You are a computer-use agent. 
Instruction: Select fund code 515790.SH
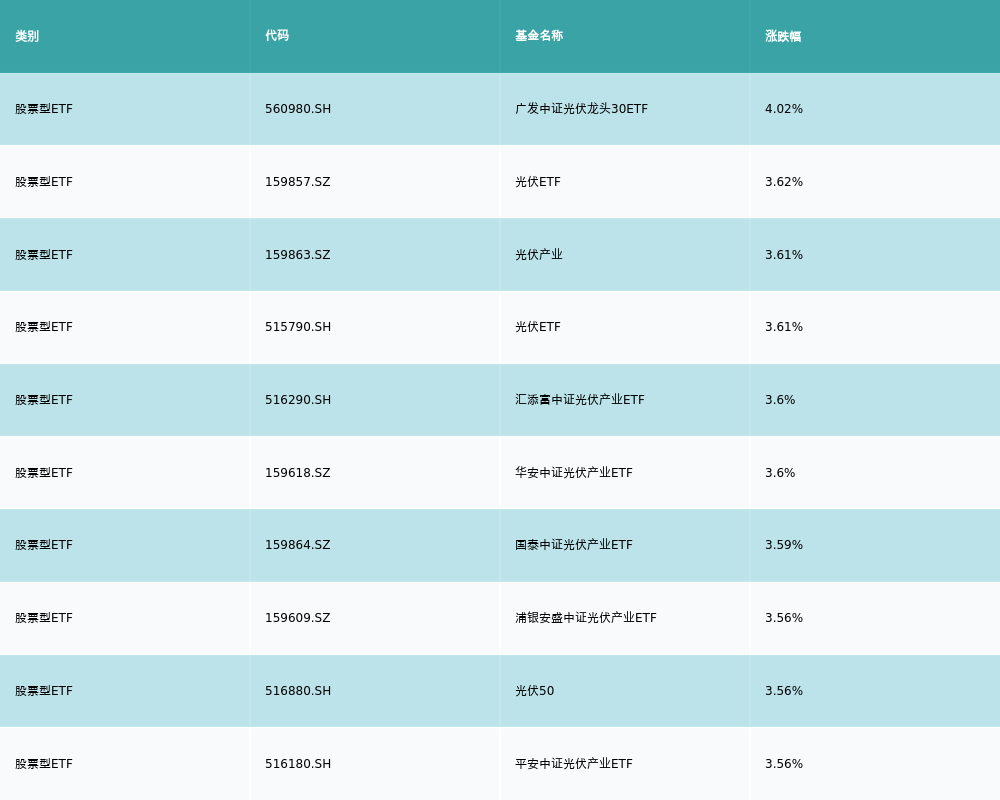coord(298,327)
